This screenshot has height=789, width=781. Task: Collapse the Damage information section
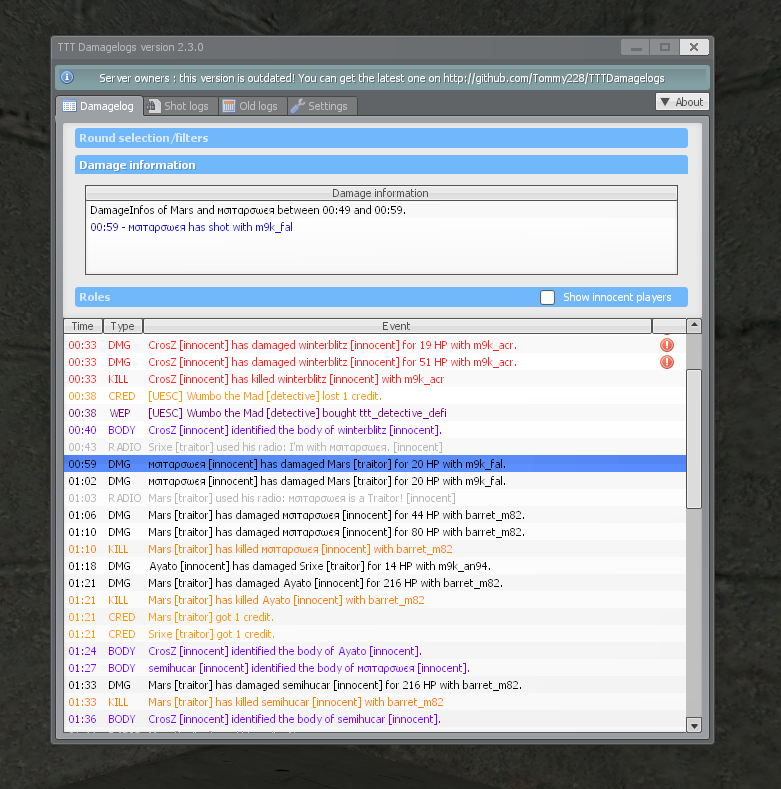pyautogui.click(x=381, y=165)
